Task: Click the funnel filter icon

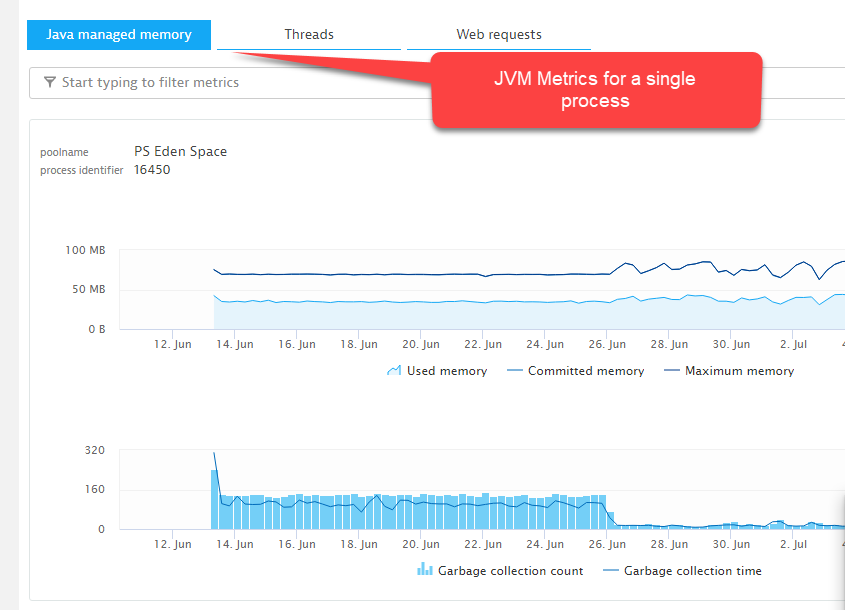Action: [x=49, y=83]
